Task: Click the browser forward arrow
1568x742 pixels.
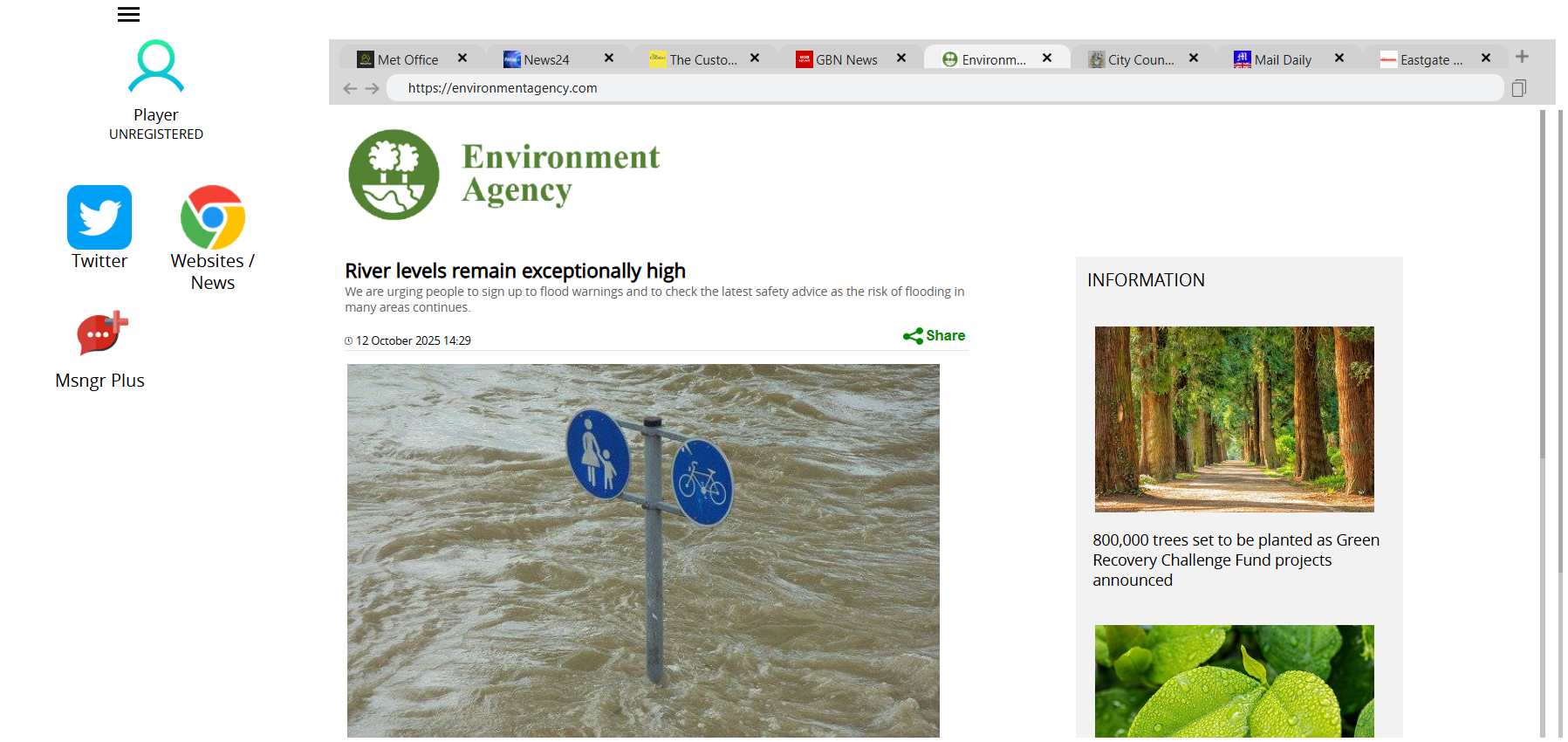Action: [373, 88]
